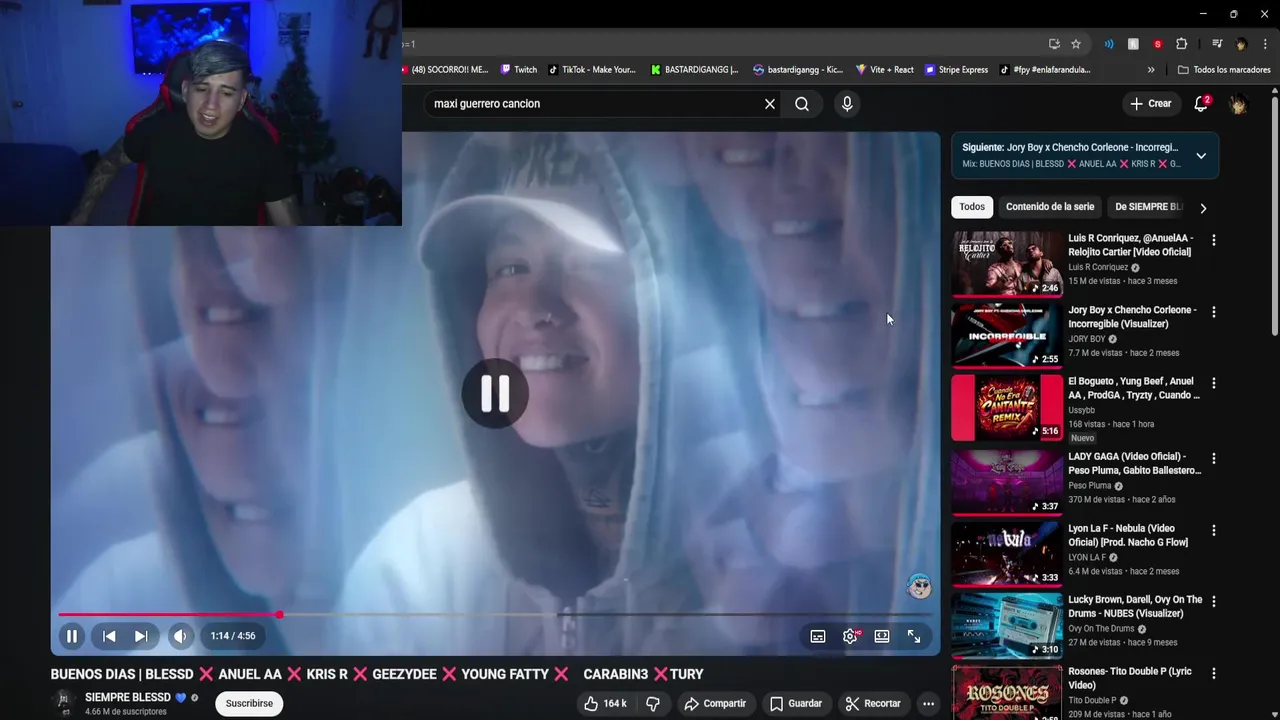Skip to the next video

click(x=141, y=636)
